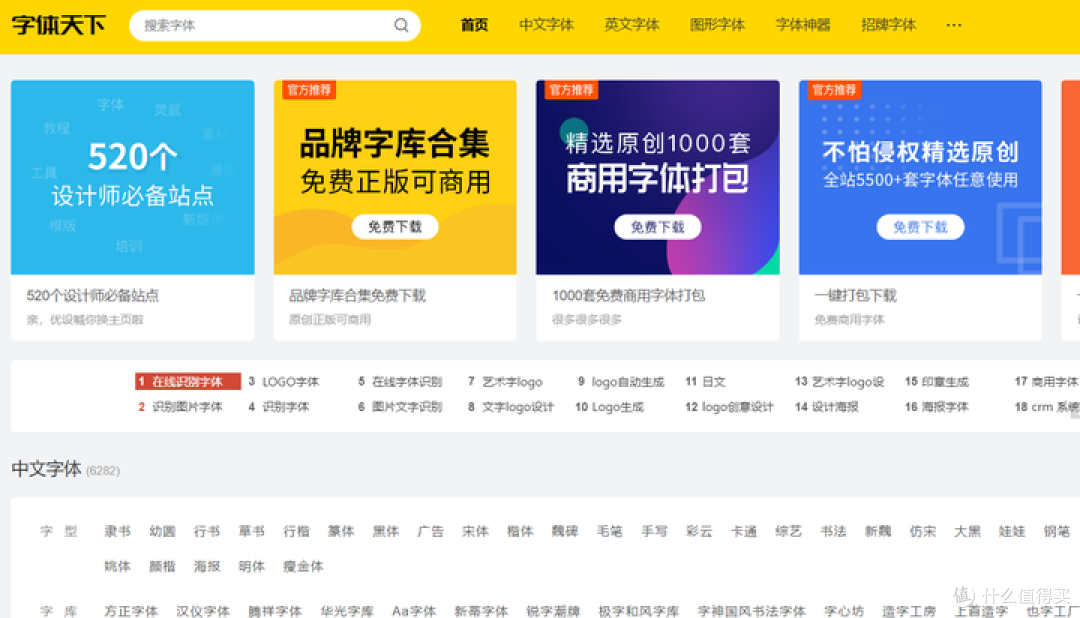The height and width of the screenshot is (618, 1080).
Task: Filter by font type 明体
Action: click(x=251, y=566)
